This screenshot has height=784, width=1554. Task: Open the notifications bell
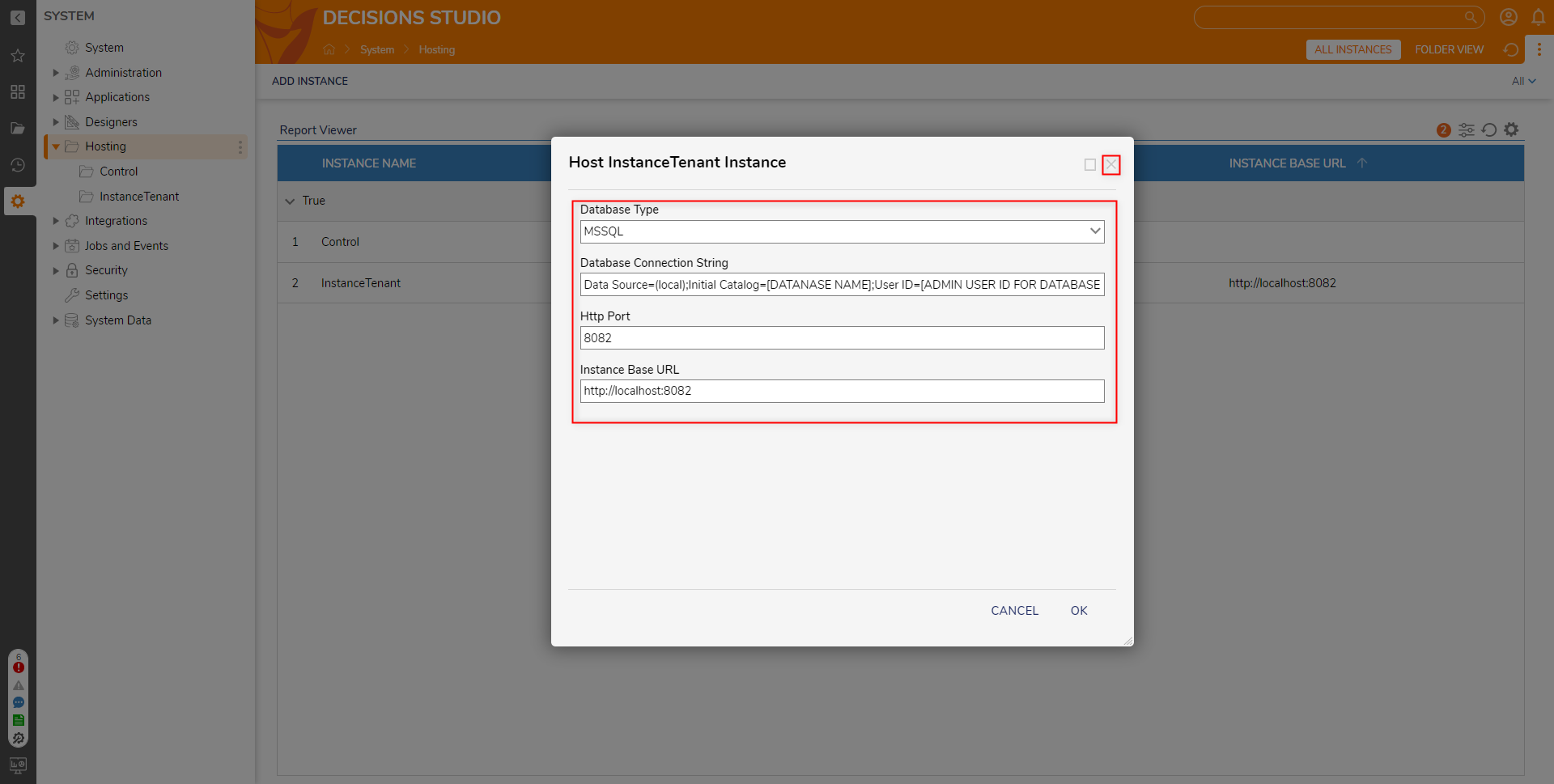pyautogui.click(x=1539, y=17)
